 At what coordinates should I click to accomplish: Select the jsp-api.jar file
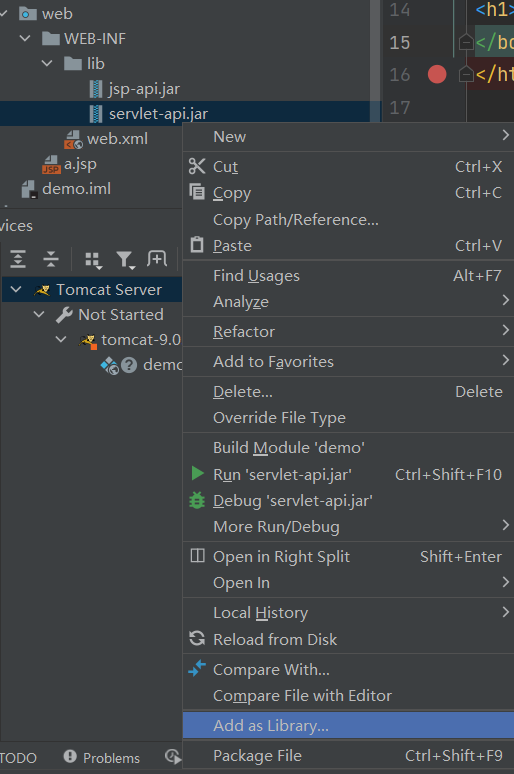144,89
